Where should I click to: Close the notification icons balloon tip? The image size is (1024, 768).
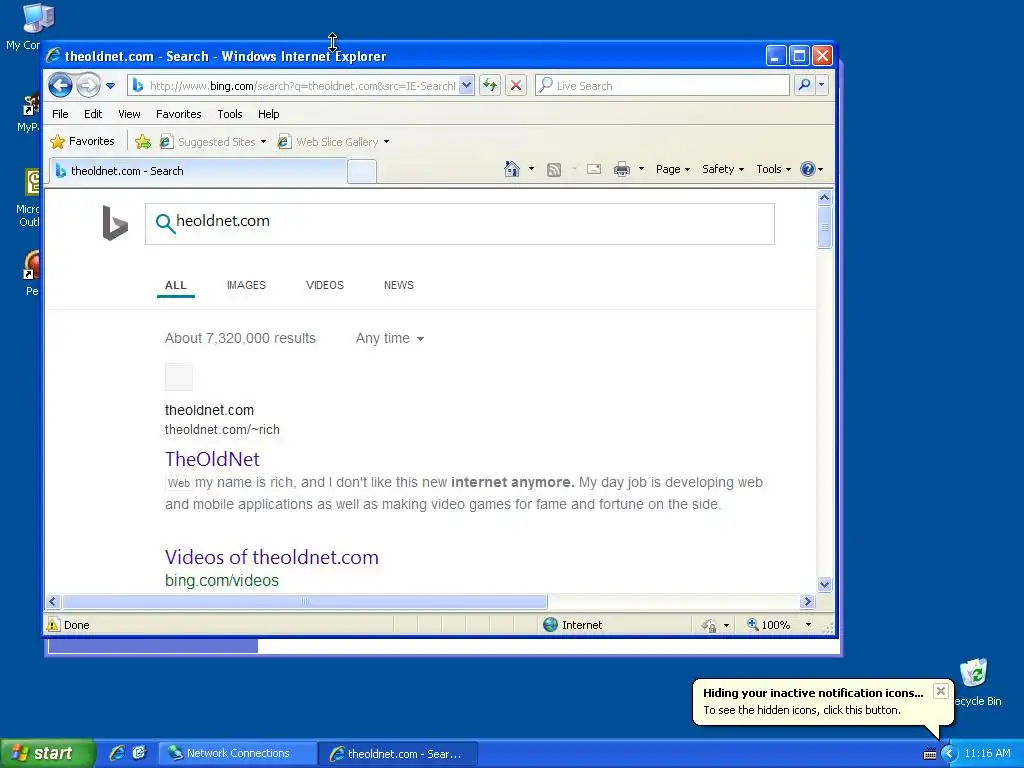tap(940, 691)
